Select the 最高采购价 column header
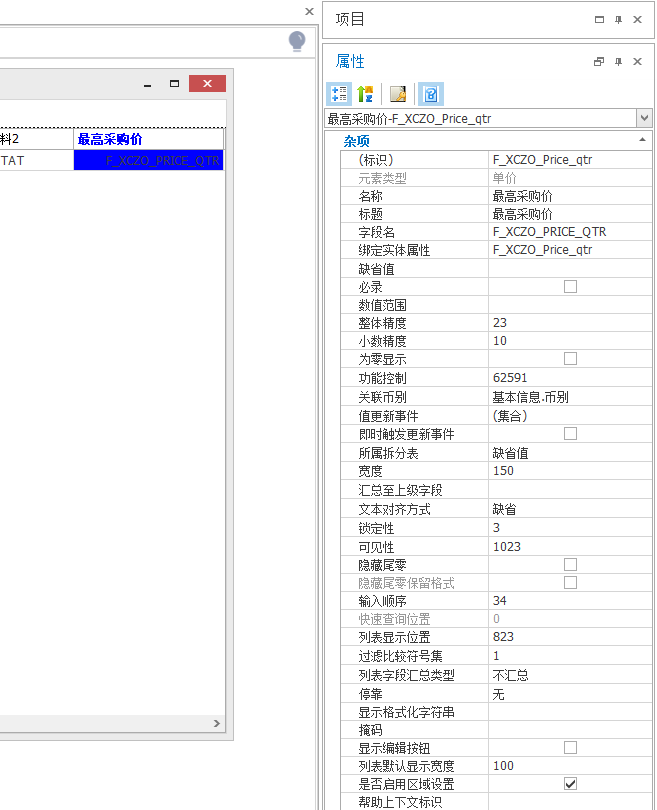The image size is (657, 810). pyautogui.click(x=148, y=139)
